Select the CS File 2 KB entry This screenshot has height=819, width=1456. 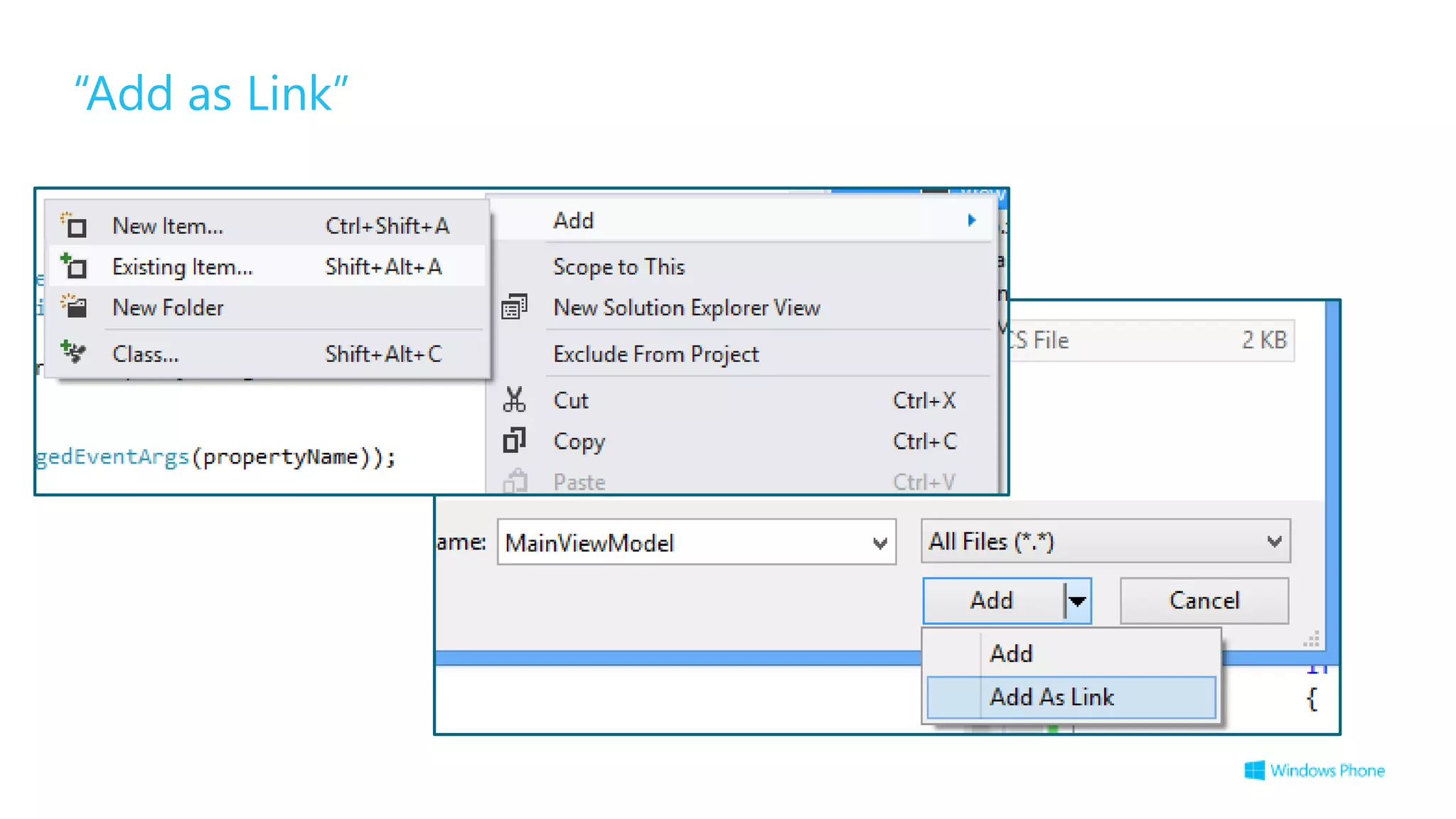point(1150,341)
